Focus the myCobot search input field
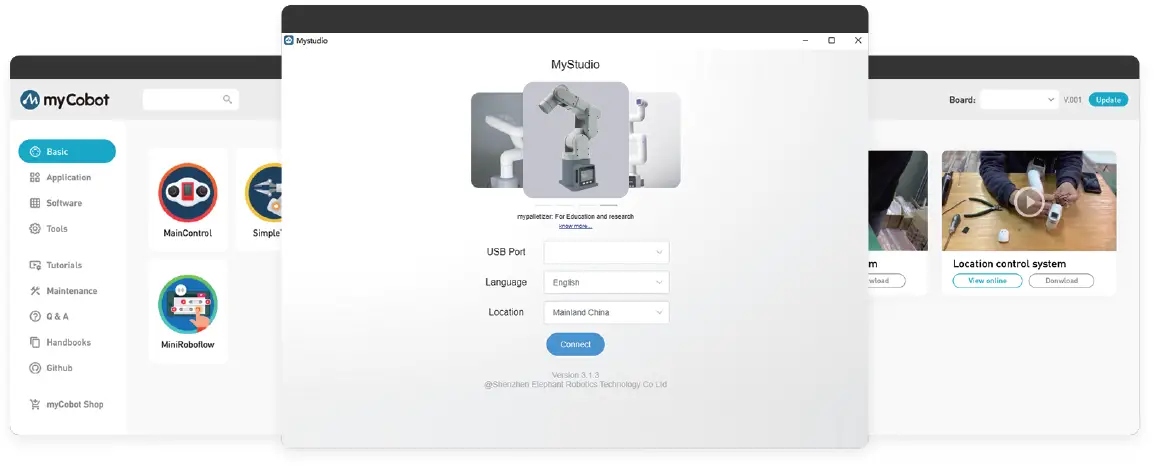 tap(191, 99)
